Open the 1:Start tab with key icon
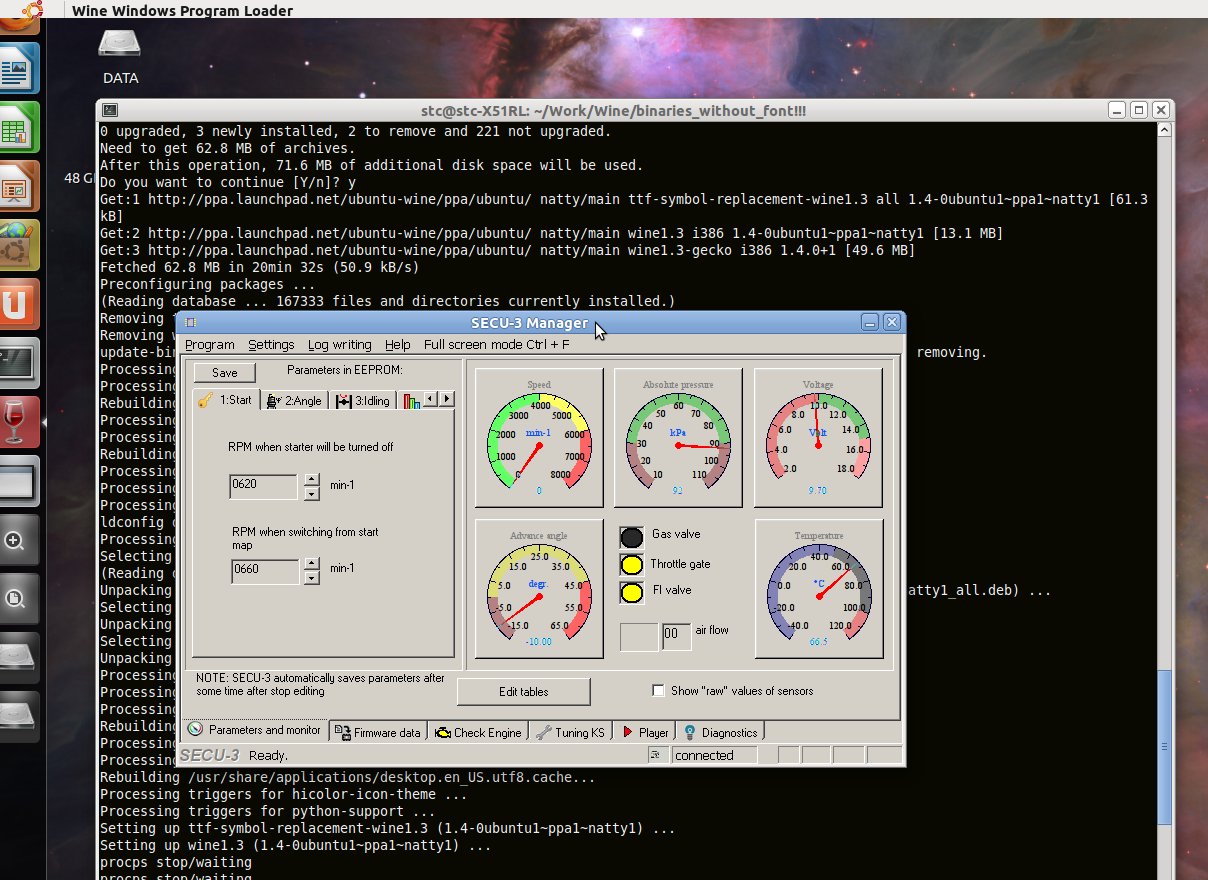Screen dimensions: 1208x880 225,400
